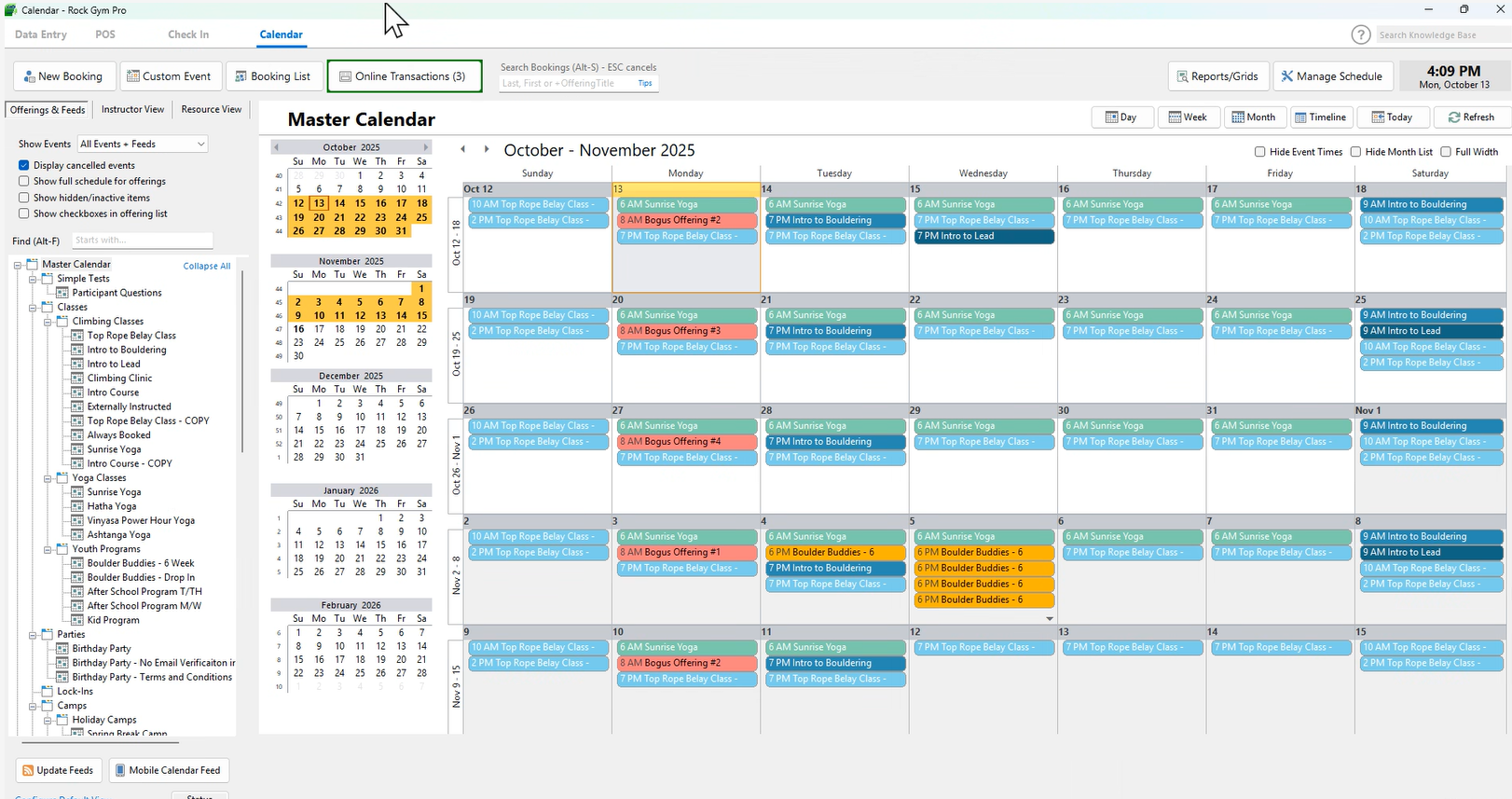Click the Intro to Bouldering tree icon
Viewport: 1512px width, 799px height.
(x=78, y=350)
